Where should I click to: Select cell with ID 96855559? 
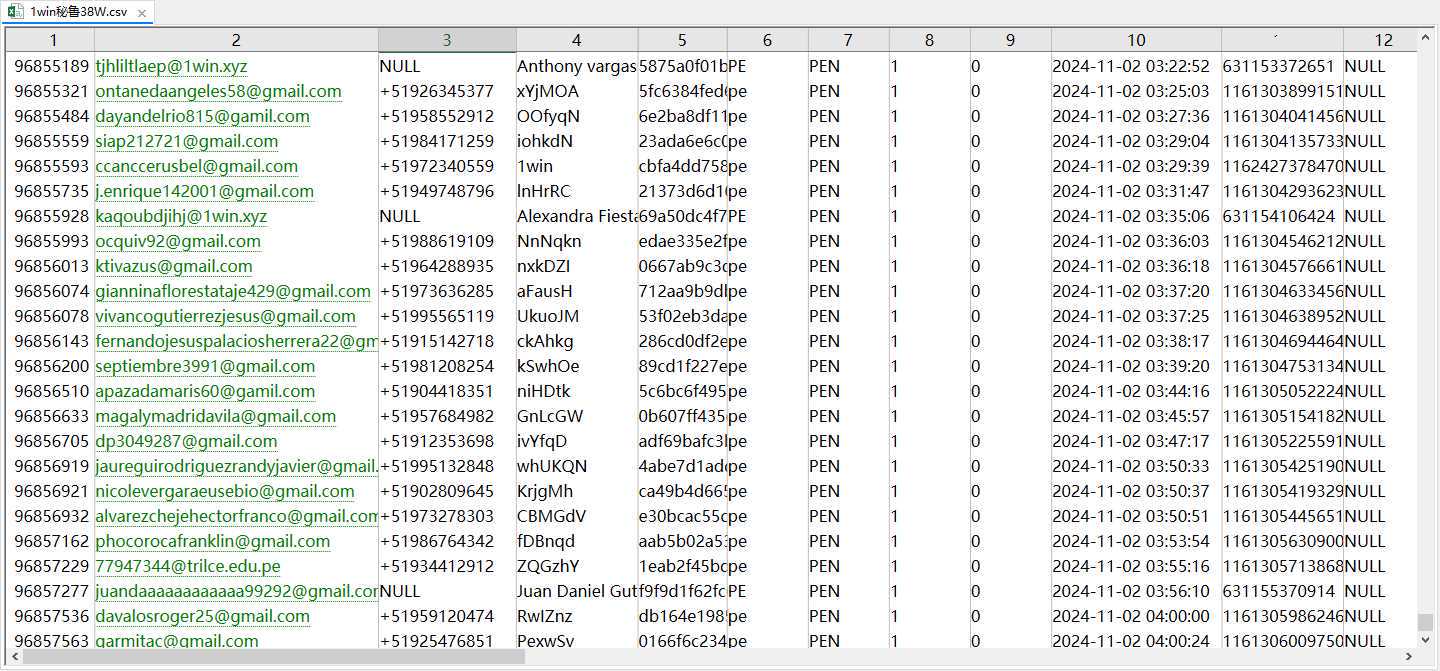click(x=52, y=141)
